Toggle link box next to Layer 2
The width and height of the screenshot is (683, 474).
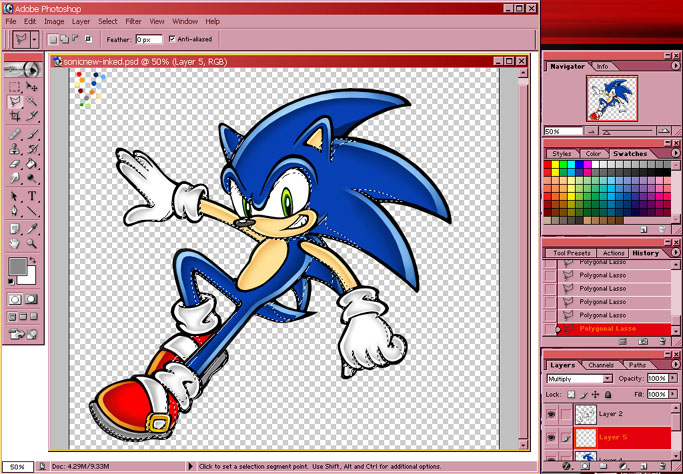pyautogui.click(x=565, y=414)
